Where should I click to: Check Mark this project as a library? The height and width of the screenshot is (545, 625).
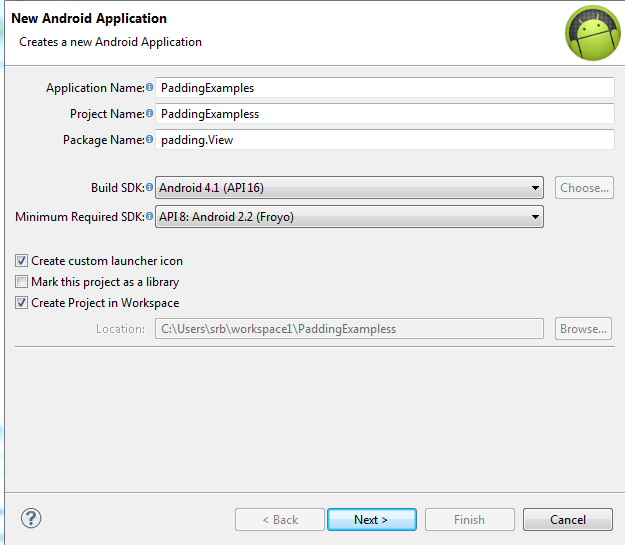22,282
